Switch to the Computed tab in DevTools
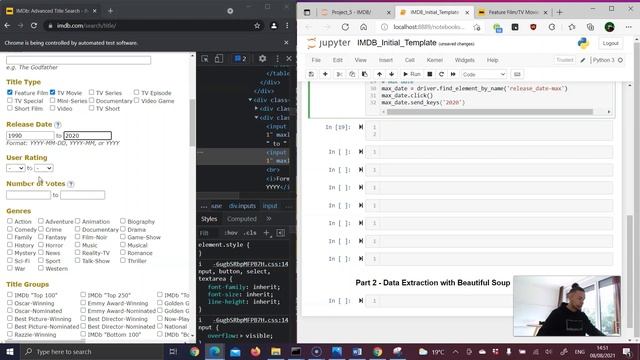Image resolution: width=640 pixels, height=360 pixels. coord(242,219)
